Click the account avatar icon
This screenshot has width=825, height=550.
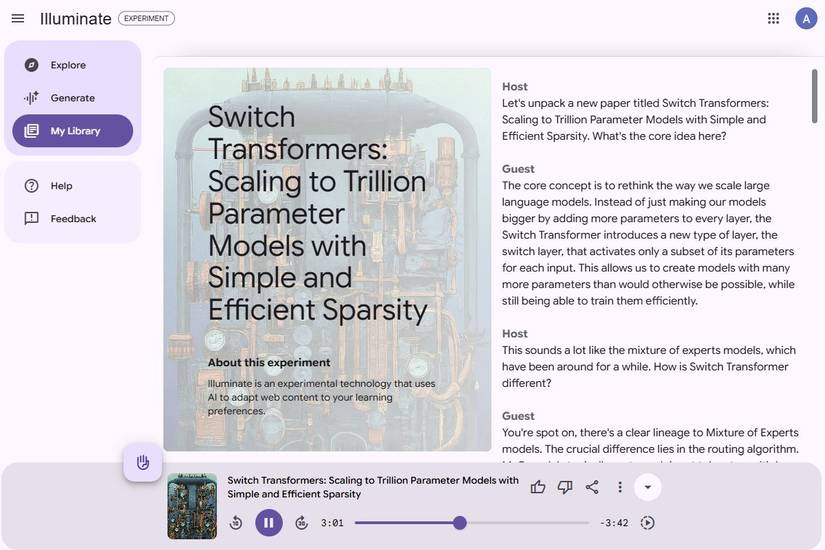click(806, 18)
